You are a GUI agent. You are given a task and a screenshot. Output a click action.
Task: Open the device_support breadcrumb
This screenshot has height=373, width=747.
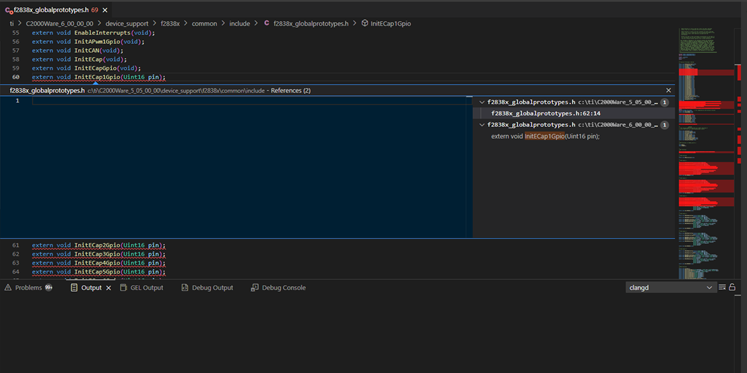127,23
